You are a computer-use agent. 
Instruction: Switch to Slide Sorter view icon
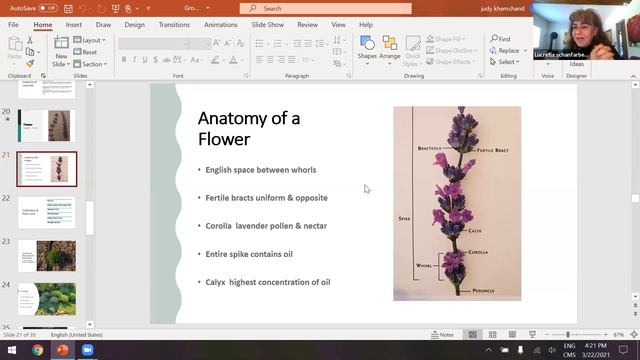point(492,335)
